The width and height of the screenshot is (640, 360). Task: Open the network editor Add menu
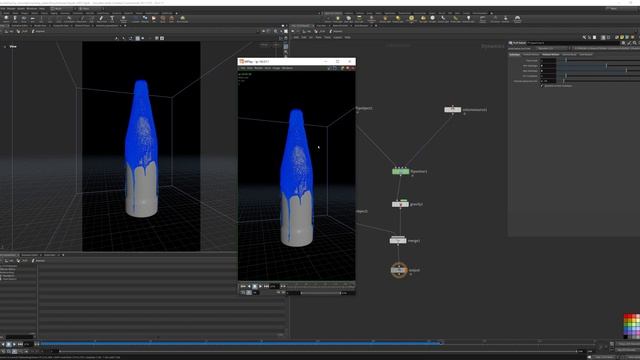pos(296,37)
